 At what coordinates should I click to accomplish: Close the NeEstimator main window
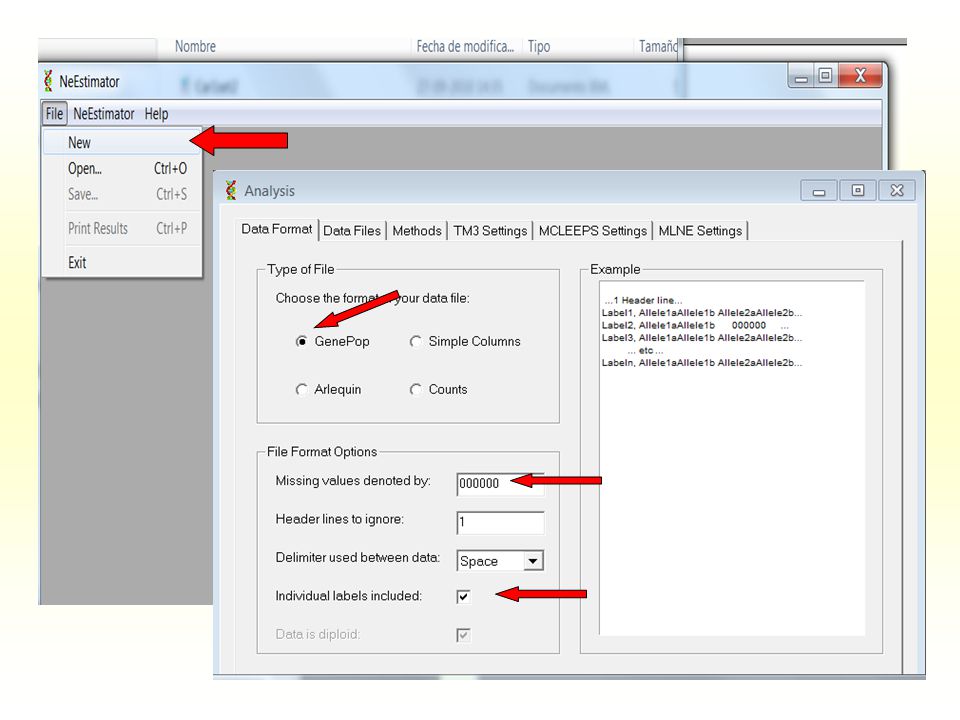coord(860,76)
